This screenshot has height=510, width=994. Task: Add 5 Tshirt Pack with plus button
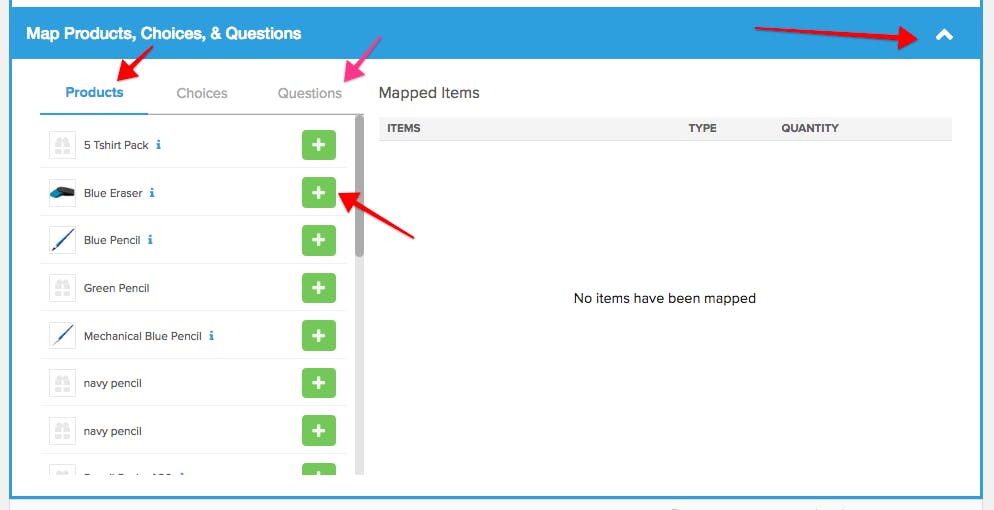[x=318, y=145]
